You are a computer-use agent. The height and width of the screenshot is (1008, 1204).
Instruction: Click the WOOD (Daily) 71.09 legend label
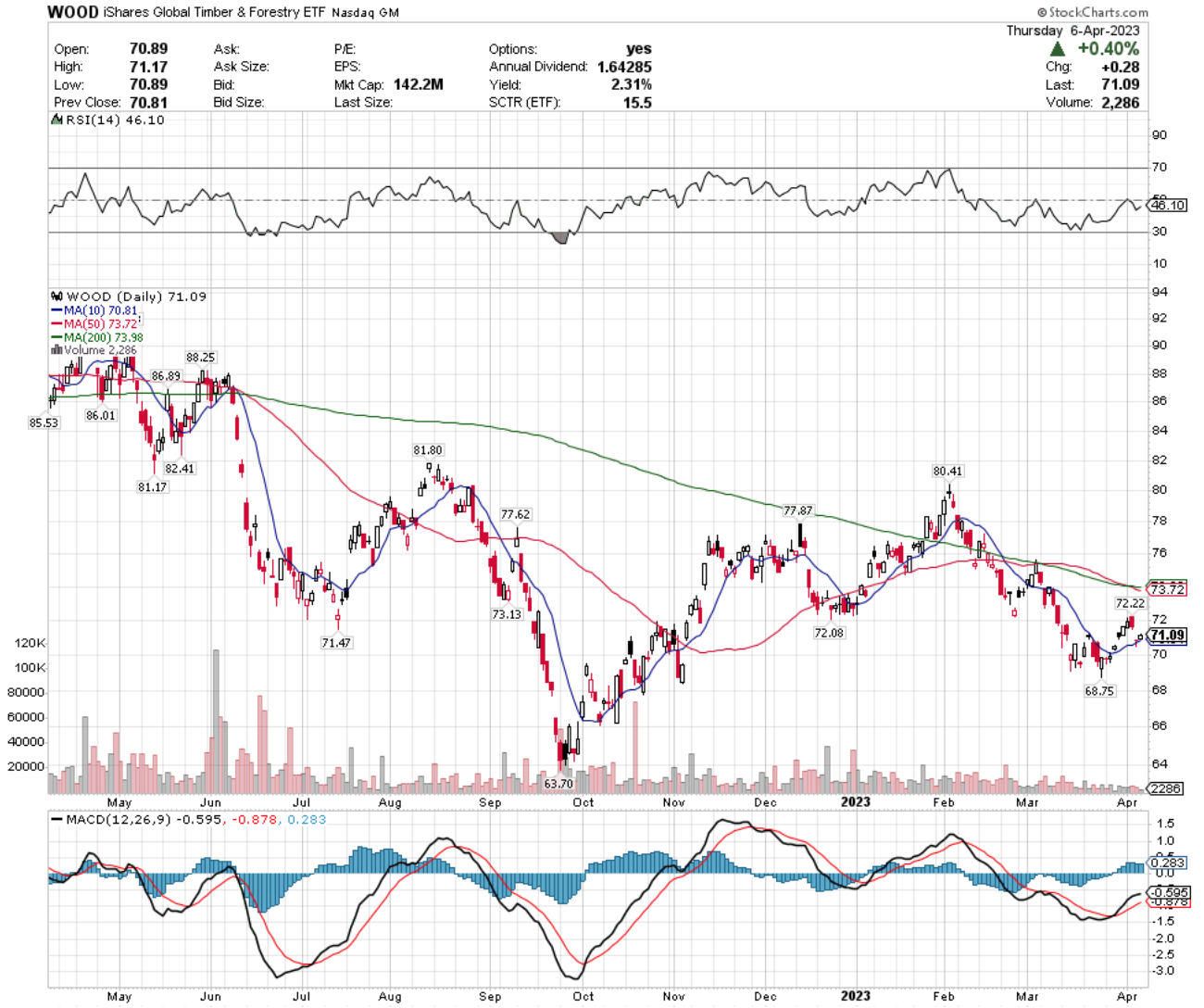136,296
